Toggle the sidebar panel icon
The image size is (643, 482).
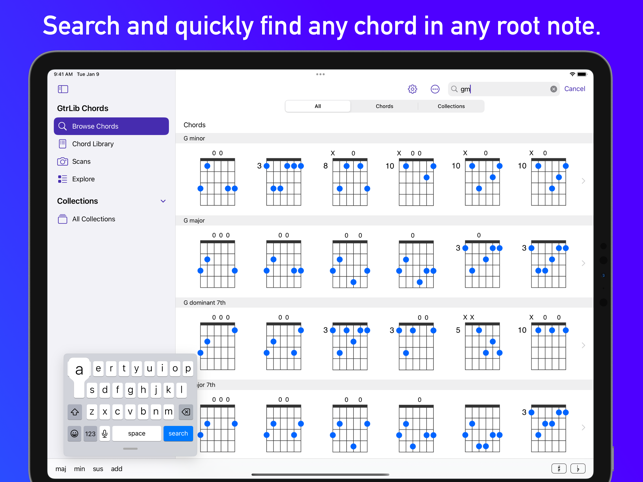click(63, 89)
